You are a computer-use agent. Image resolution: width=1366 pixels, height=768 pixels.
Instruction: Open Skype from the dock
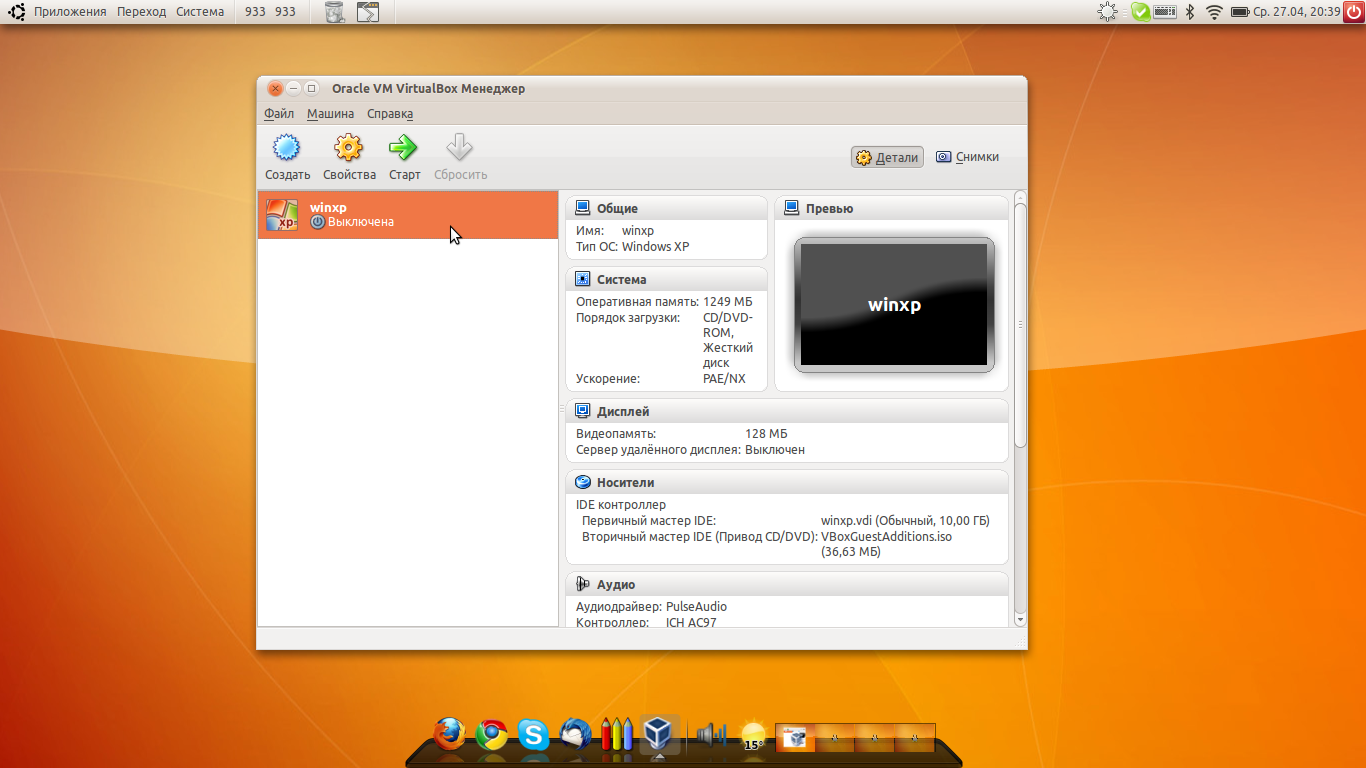tap(533, 735)
